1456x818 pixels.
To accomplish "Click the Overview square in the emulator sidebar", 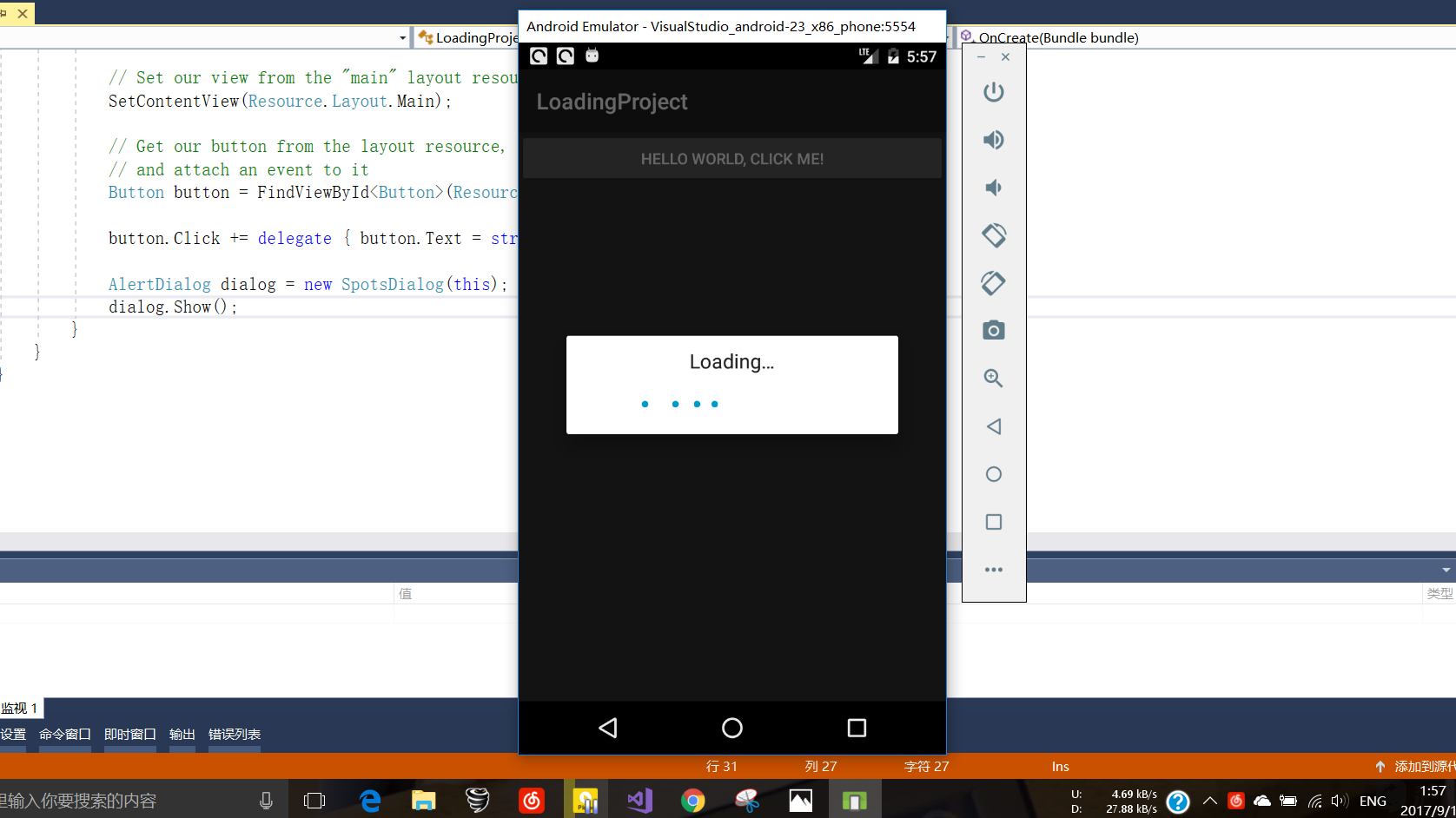I will click(994, 522).
